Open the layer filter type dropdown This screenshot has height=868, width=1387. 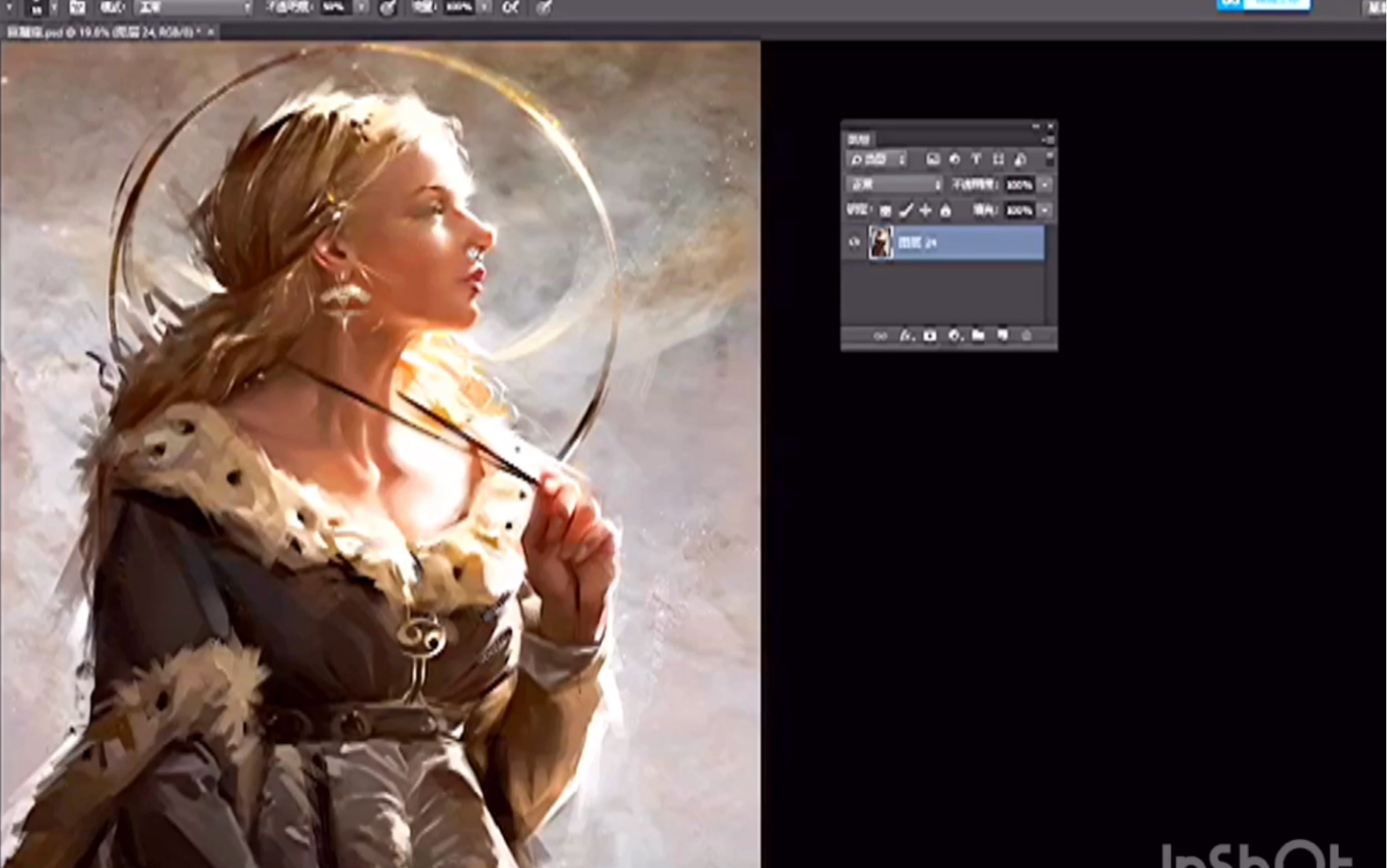click(x=877, y=159)
